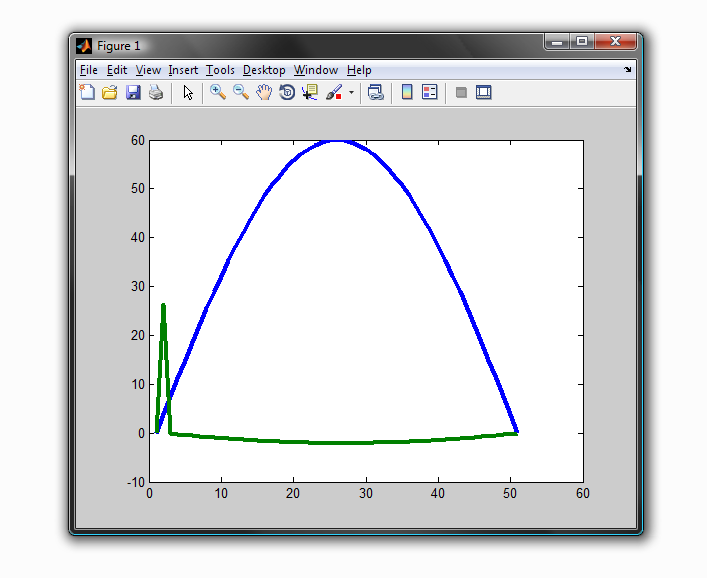Enable the Rotate 3D tool

point(287,93)
